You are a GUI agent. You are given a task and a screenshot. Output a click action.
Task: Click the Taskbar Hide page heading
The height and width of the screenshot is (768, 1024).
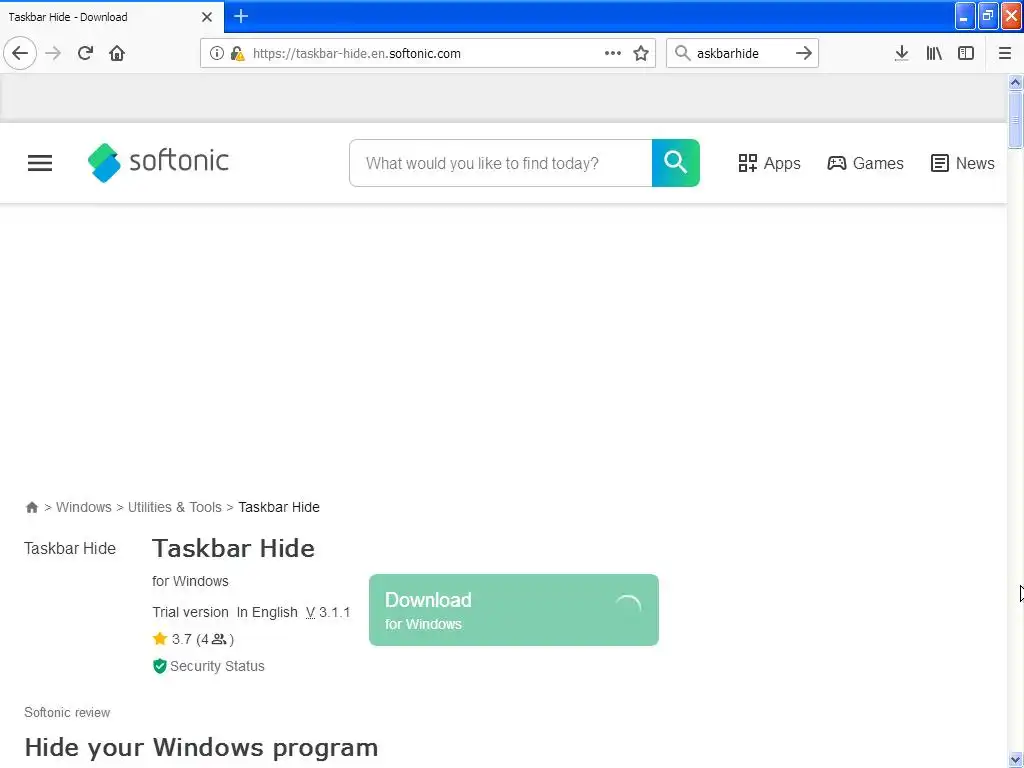click(x=233, y=548)
